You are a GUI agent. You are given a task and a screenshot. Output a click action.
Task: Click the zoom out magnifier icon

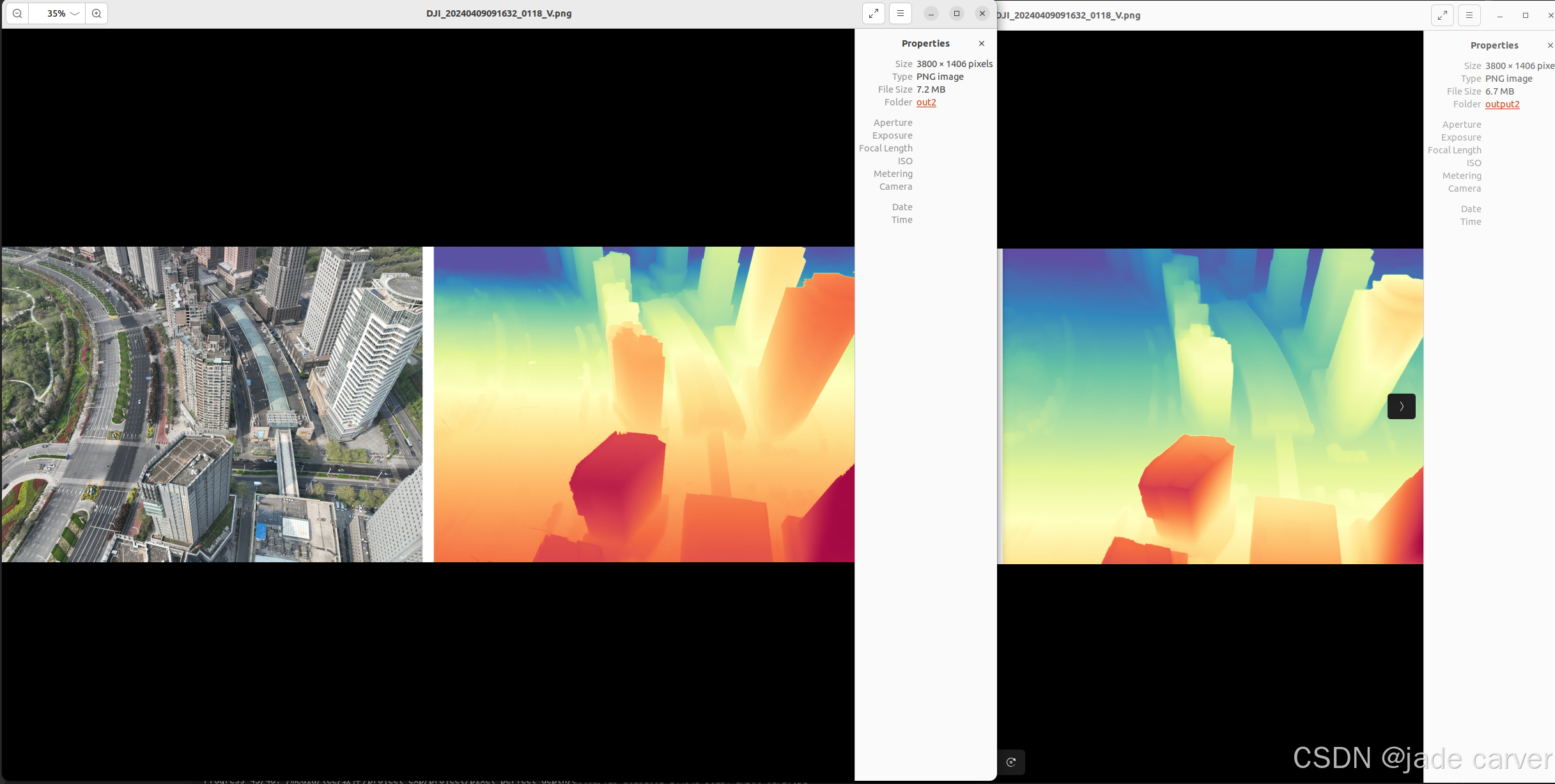[17, 13]
